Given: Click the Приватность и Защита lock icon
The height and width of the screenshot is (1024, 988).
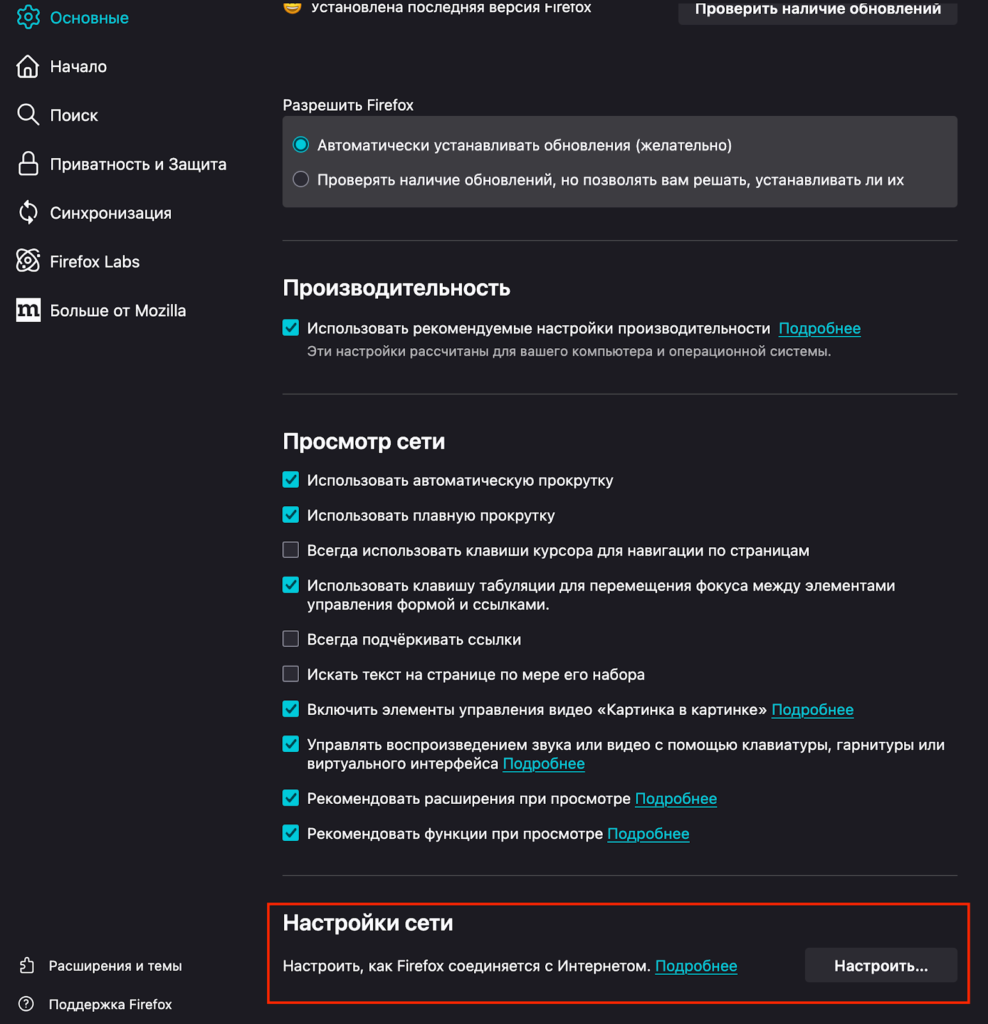Looking at the screenshot, I should click(27, 163).
